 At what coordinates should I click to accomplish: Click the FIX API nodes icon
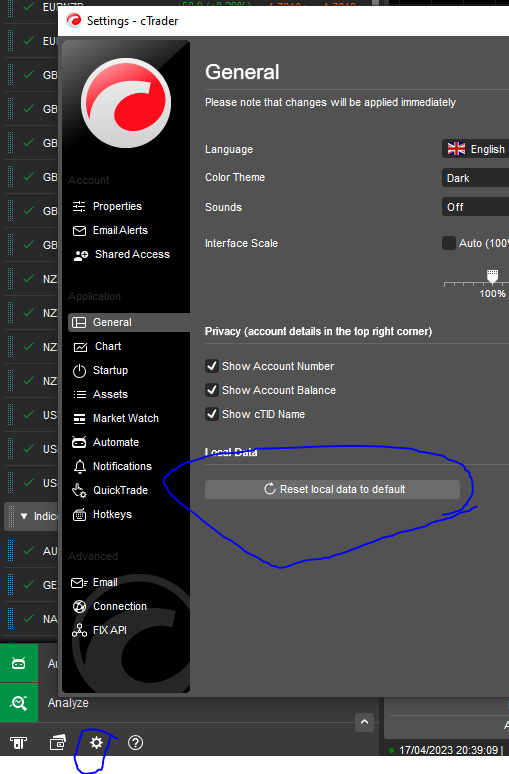point(79,630)
